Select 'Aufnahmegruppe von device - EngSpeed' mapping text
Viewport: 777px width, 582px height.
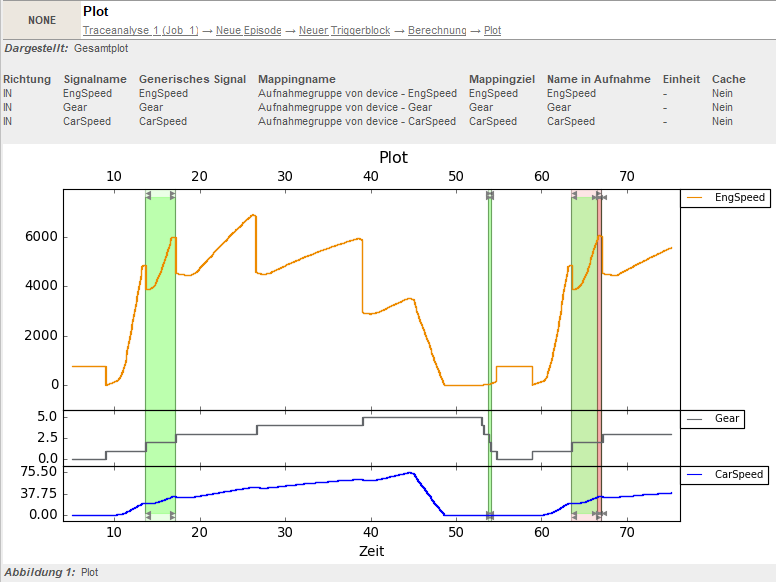[357, 93]
